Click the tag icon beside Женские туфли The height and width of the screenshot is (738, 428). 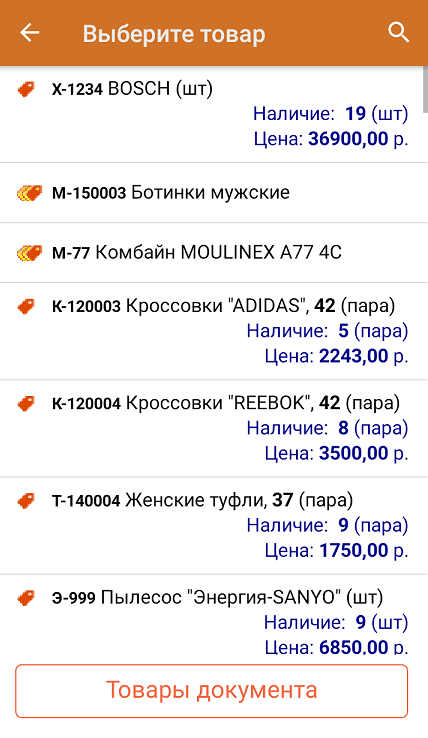click(x=26, y=501)
